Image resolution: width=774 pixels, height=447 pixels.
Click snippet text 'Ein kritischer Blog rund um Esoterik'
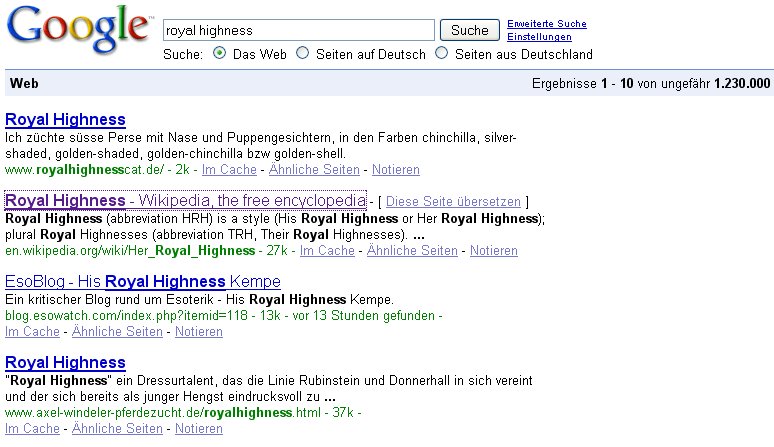(110, 299)
